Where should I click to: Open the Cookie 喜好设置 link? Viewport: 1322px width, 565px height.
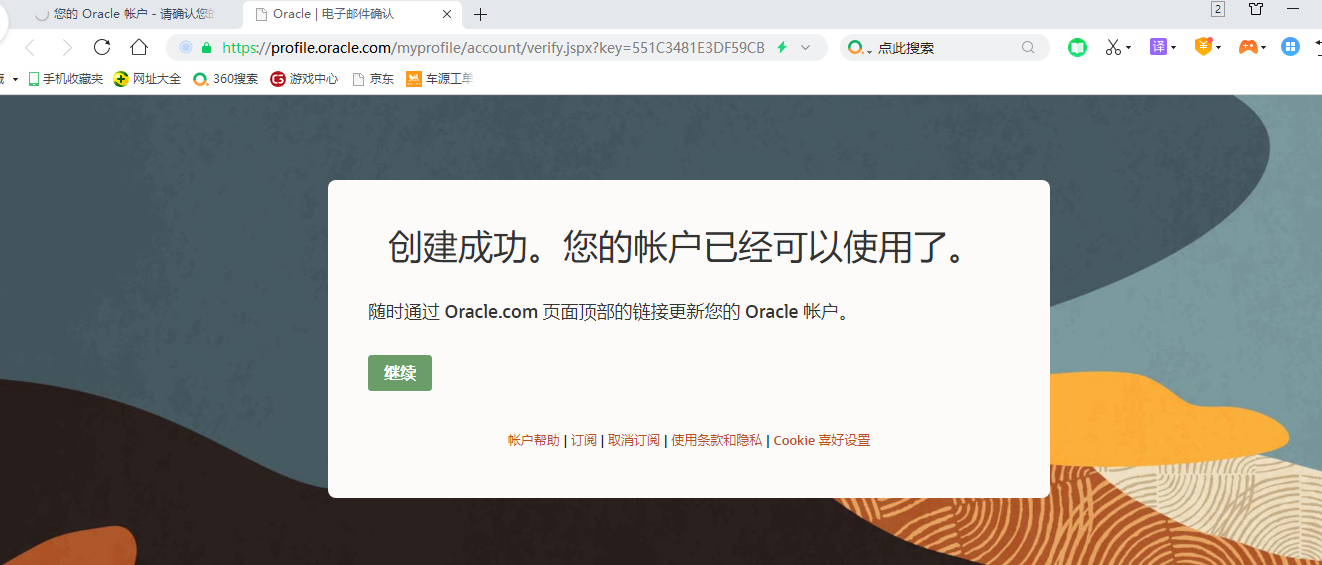[x=822, y=440]
